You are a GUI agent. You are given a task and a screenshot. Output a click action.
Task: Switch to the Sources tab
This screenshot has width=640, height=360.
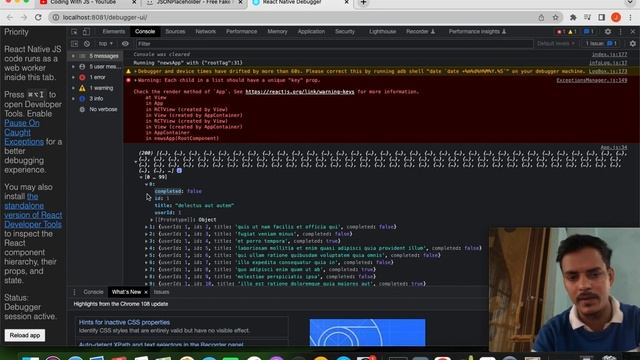pyautogui.click(x=175, y=31)
